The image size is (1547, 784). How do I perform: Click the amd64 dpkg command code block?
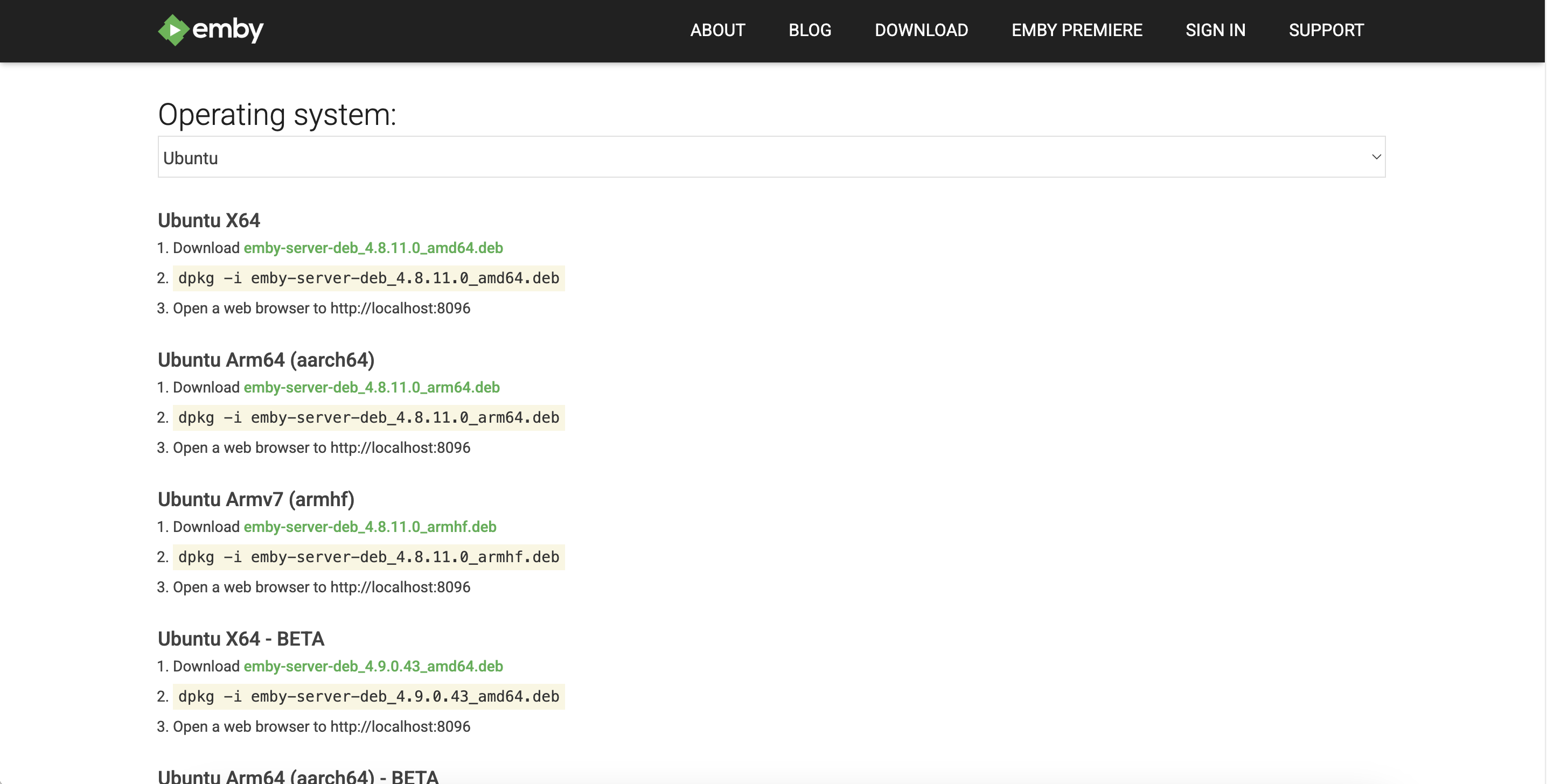(368, 278)
